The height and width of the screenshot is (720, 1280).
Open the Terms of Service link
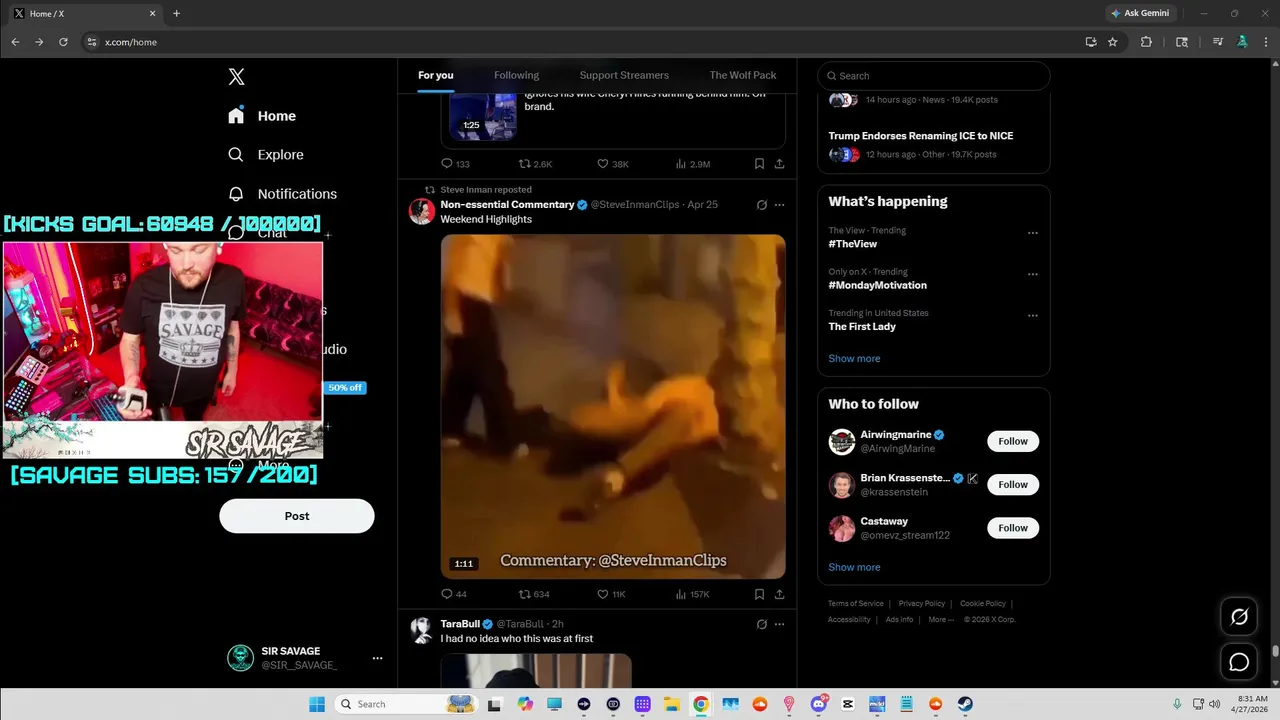pyautogui.click(x=855, y=604)
